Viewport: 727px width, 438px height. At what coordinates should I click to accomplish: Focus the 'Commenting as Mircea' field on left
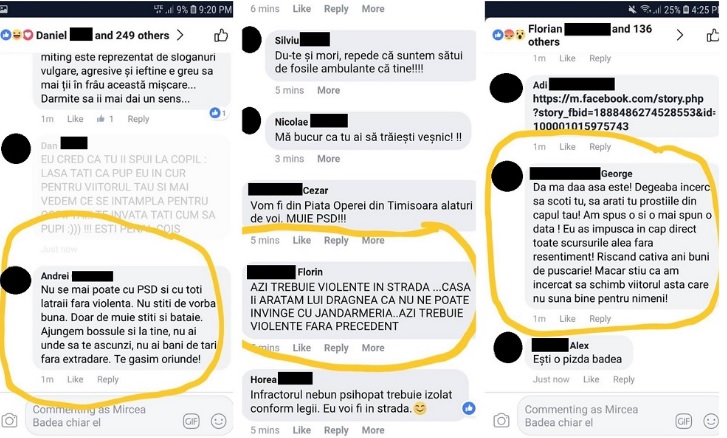[x=106, y=416]
